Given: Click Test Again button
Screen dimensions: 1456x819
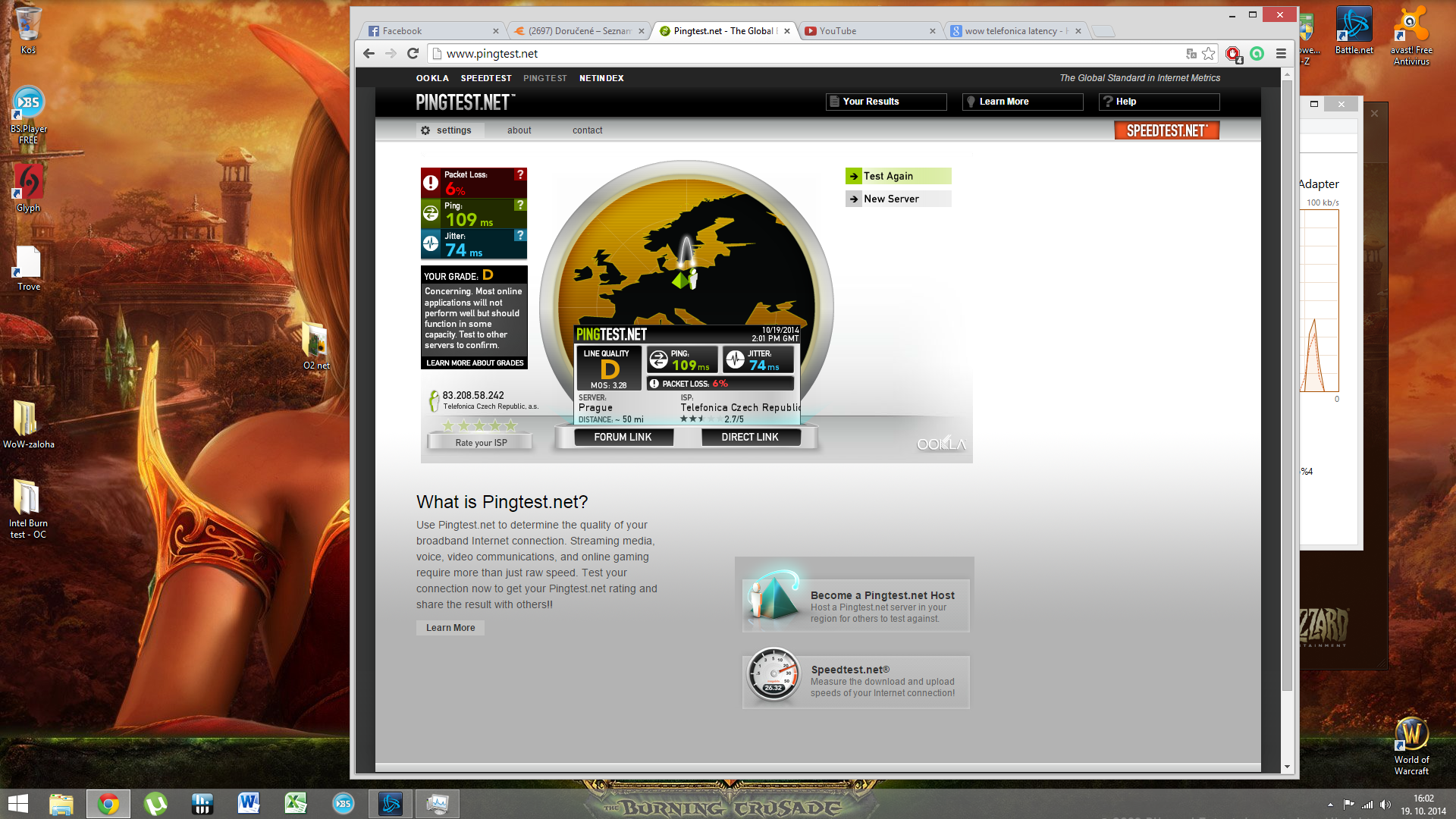Looking at the screenshot, I should [x=898, y=176].
